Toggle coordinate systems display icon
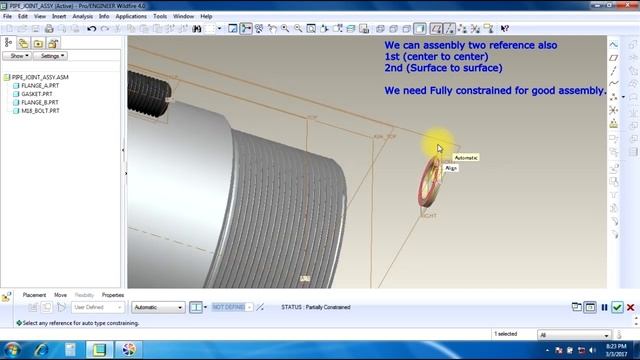This screenshot has height=360, width=640. [x=476, y=29]
